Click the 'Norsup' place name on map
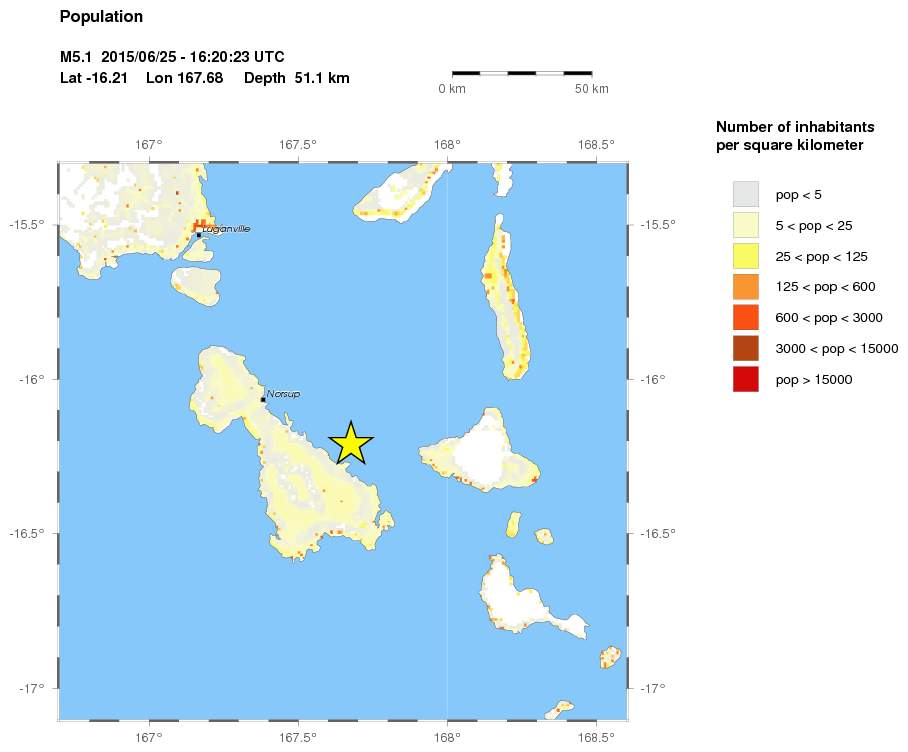Viewport: 908px width, 752px height. coord(283,394)
